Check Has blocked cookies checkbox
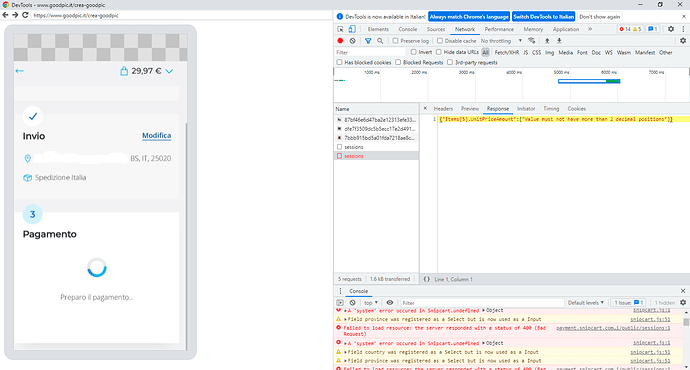The image size is (690, 370). [339, 62]
